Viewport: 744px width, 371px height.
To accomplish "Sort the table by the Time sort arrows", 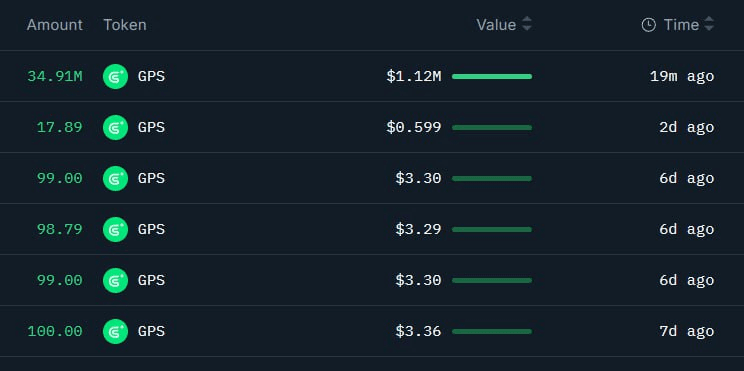I will (x=709, y=24).
